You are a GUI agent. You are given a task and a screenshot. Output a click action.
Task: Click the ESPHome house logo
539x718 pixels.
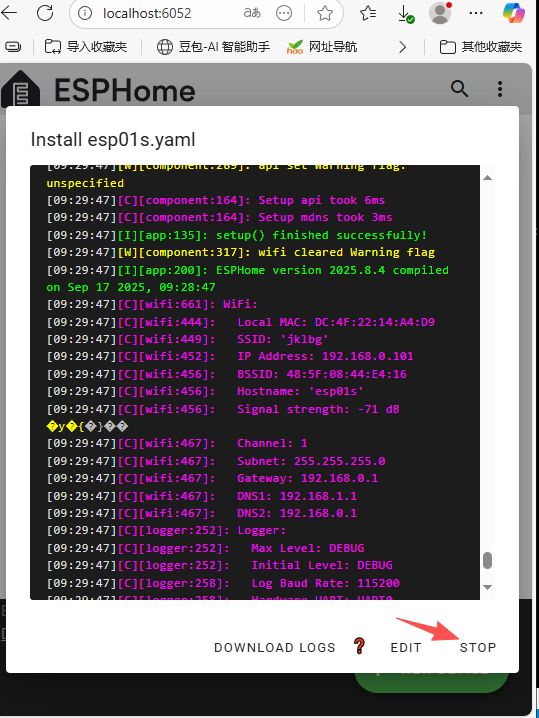[x=20, y=89]
